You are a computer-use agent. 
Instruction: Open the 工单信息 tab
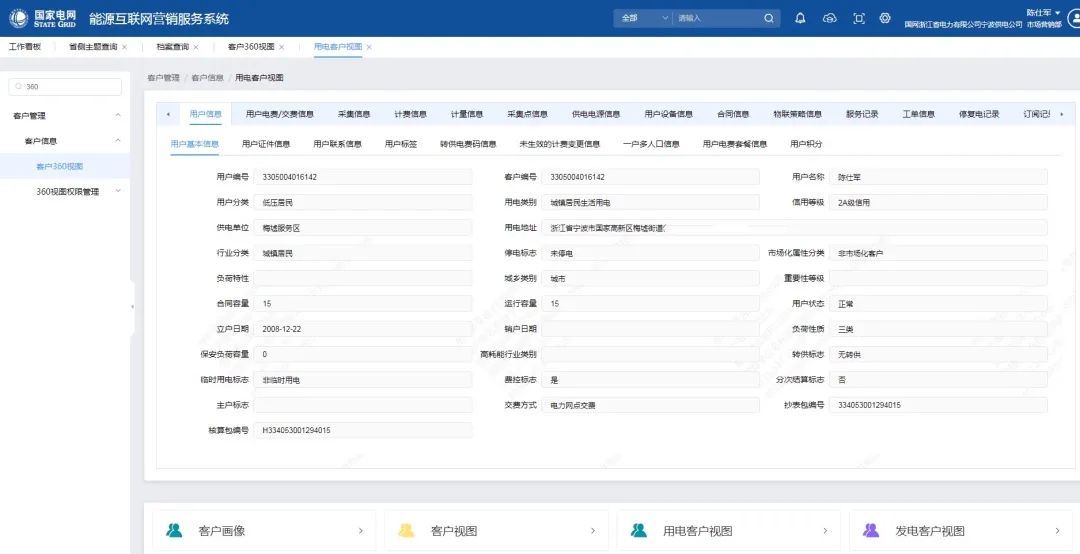point(919,114)
